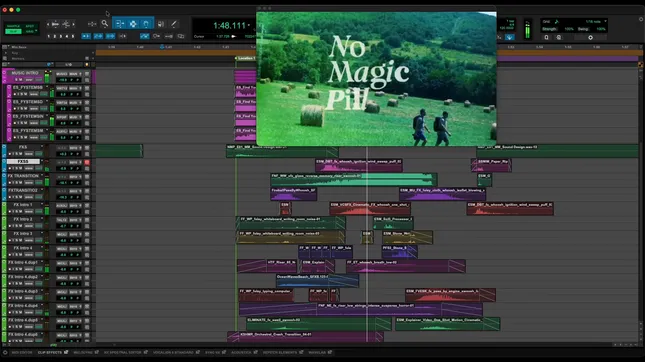This screenshot has width=645, height=362.
Task: Select the FXS5 track name
Action: 23,162
